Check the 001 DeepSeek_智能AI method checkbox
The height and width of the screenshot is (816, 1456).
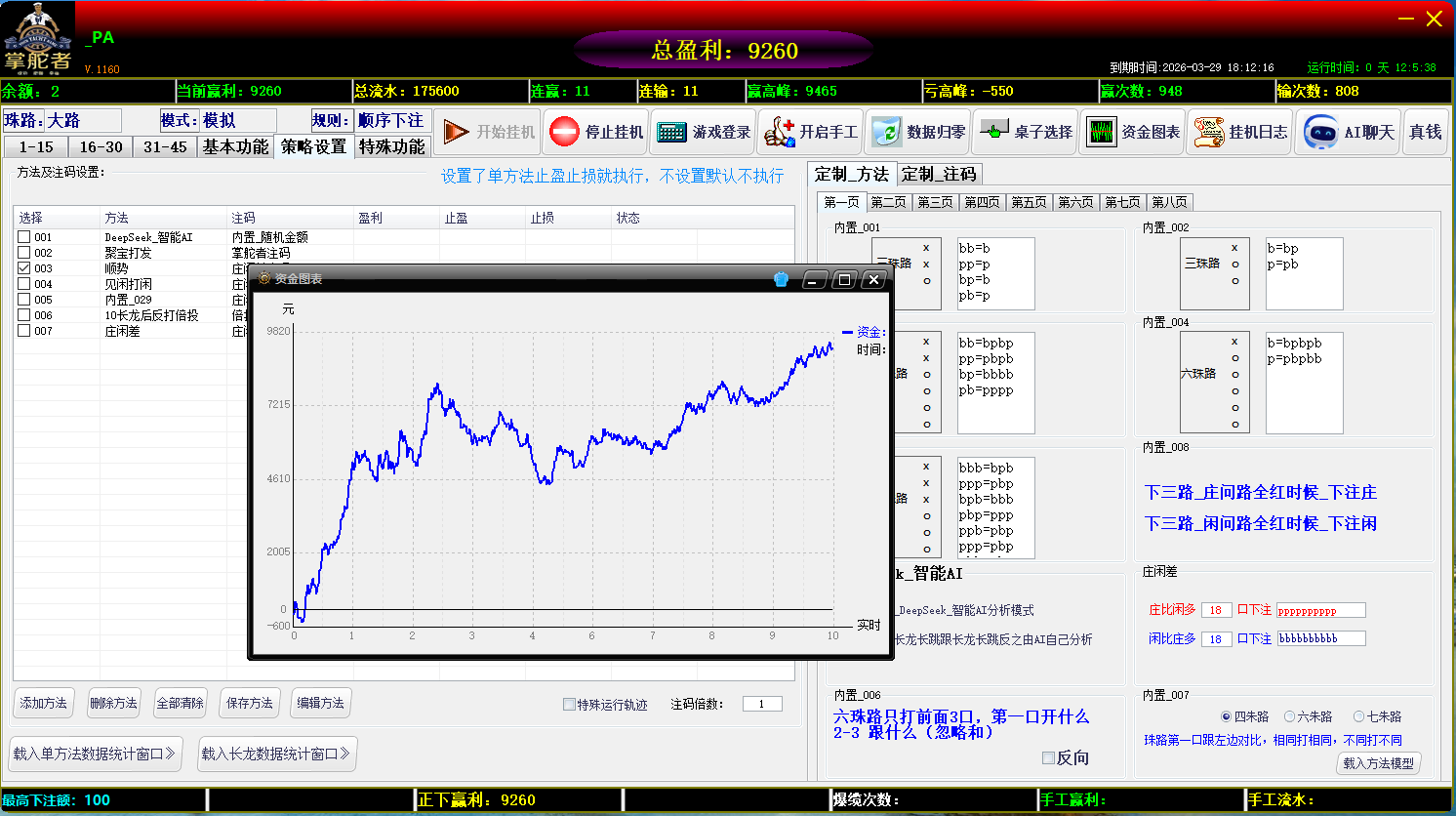pos(23,237)
